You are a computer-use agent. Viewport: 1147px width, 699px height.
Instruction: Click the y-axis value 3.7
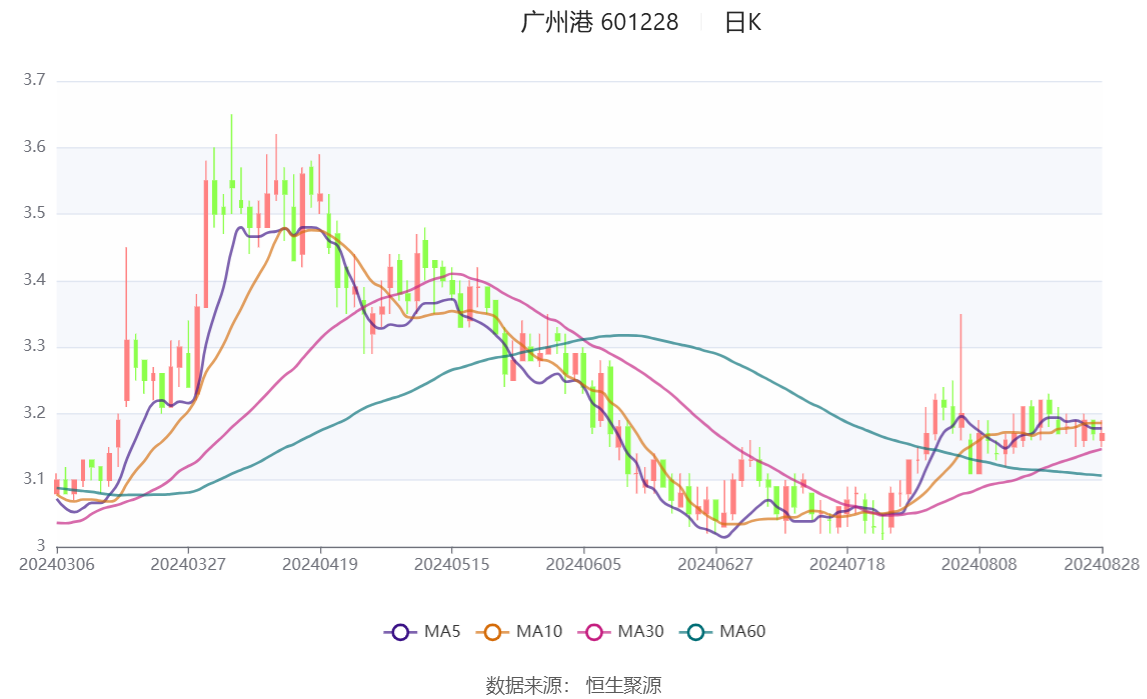coord(34,80)
